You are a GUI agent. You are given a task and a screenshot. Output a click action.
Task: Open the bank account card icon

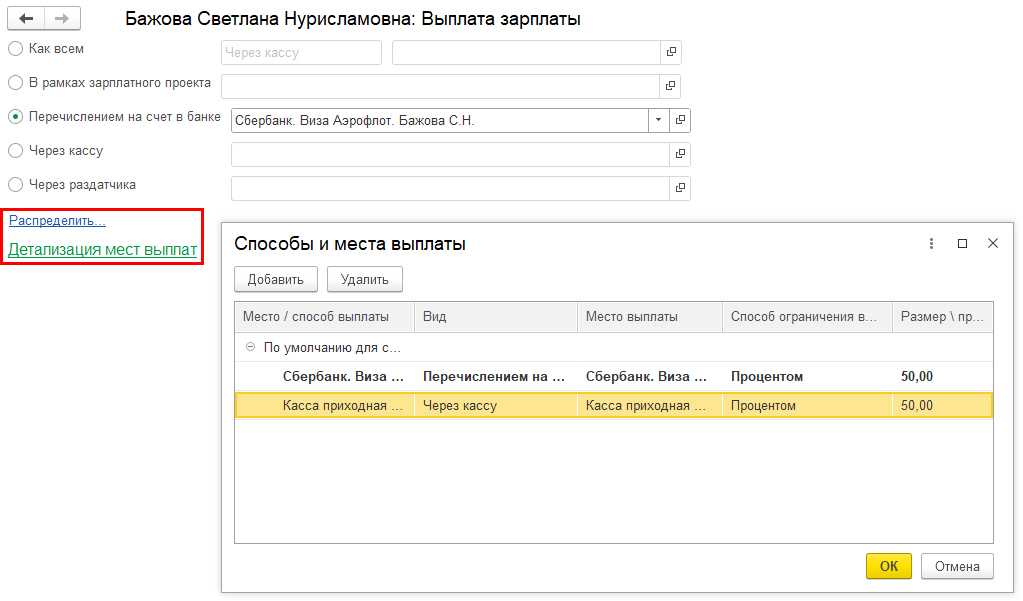[681, 120]
